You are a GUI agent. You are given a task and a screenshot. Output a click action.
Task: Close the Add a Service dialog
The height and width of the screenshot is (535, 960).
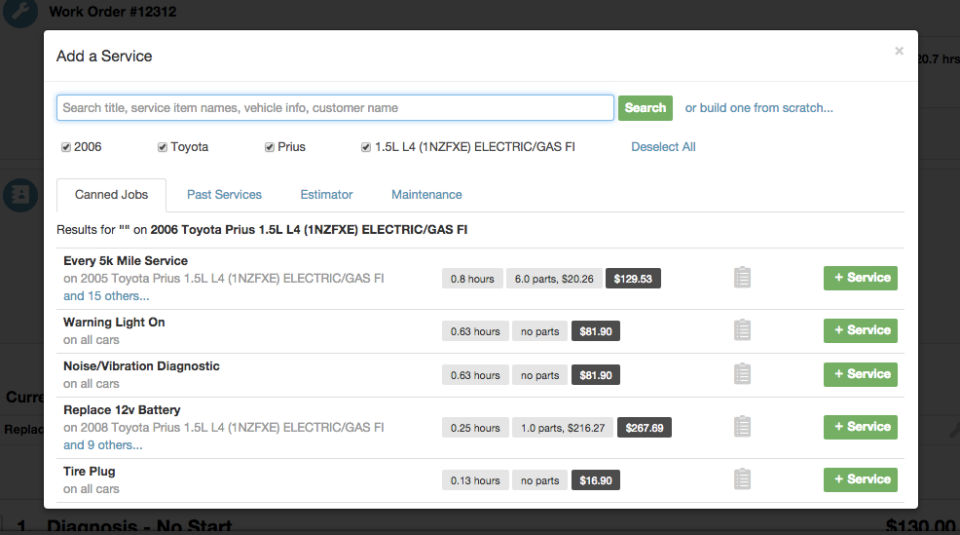click(899, 51)
